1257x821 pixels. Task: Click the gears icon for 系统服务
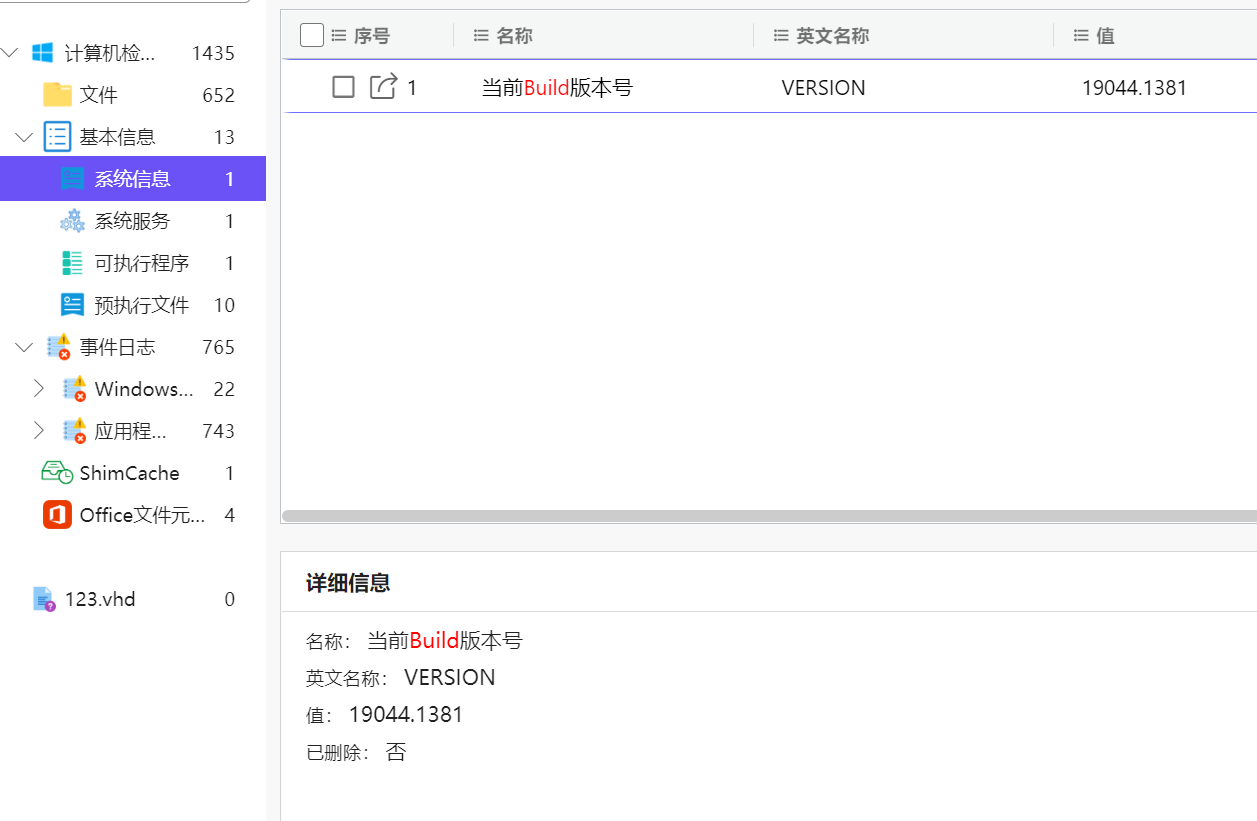[x=73, y=221]
